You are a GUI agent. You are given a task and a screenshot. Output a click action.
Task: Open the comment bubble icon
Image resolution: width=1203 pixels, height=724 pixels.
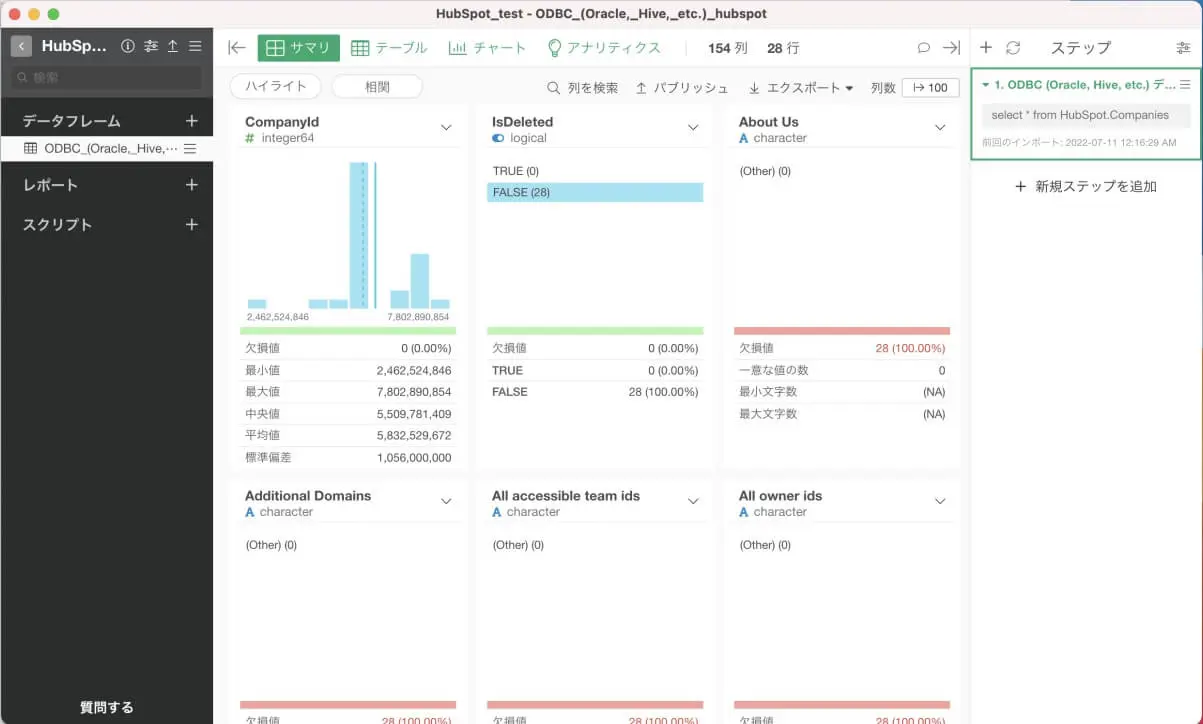tap(924, 47)
